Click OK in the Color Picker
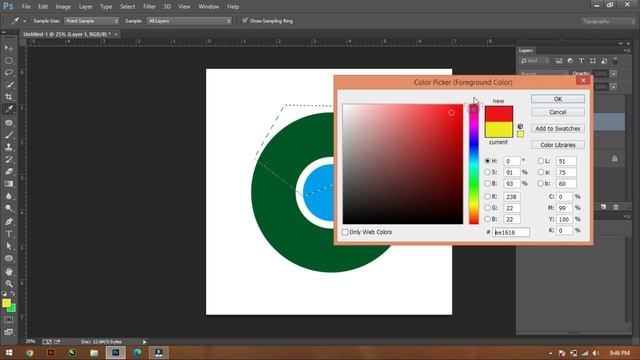This screenshot has width=640, height=360. (x=558, y=99)
